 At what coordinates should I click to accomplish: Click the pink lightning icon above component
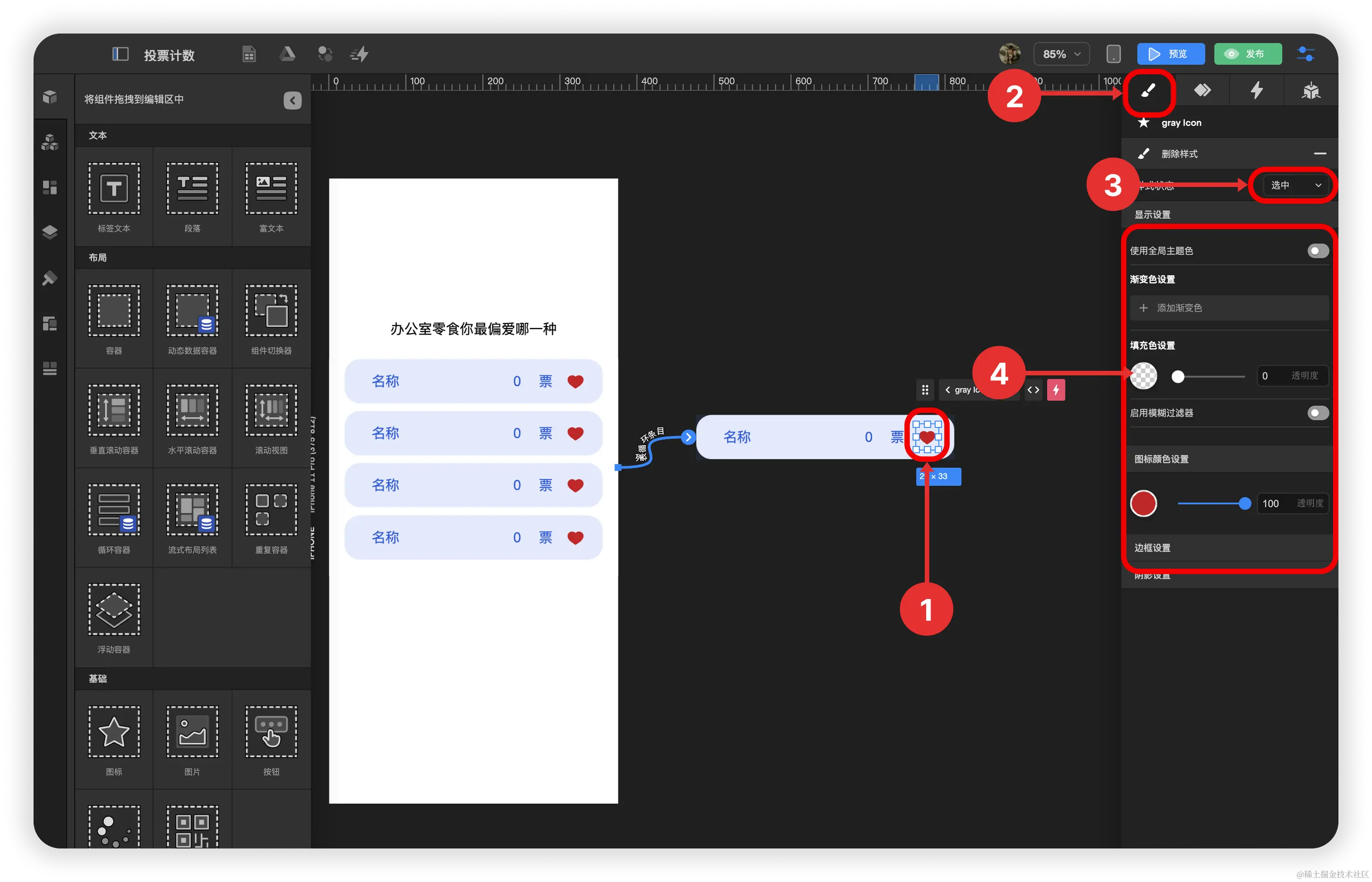[x=1056, y=390]
